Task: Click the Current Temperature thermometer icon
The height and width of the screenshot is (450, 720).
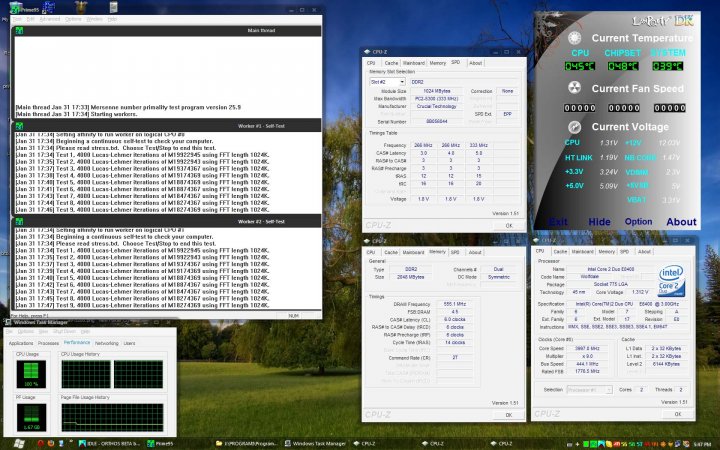Action: pos(575,38)
